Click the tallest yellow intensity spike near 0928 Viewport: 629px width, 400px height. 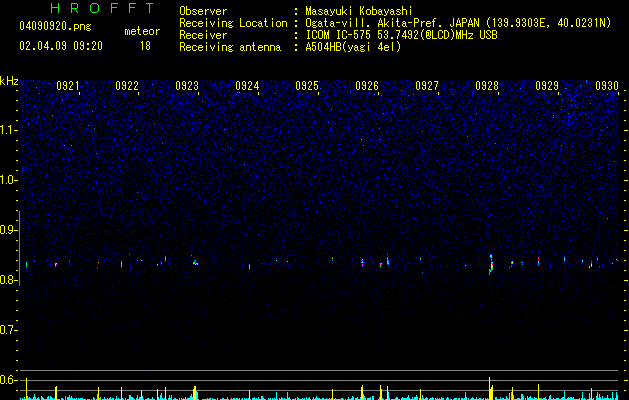489,388
